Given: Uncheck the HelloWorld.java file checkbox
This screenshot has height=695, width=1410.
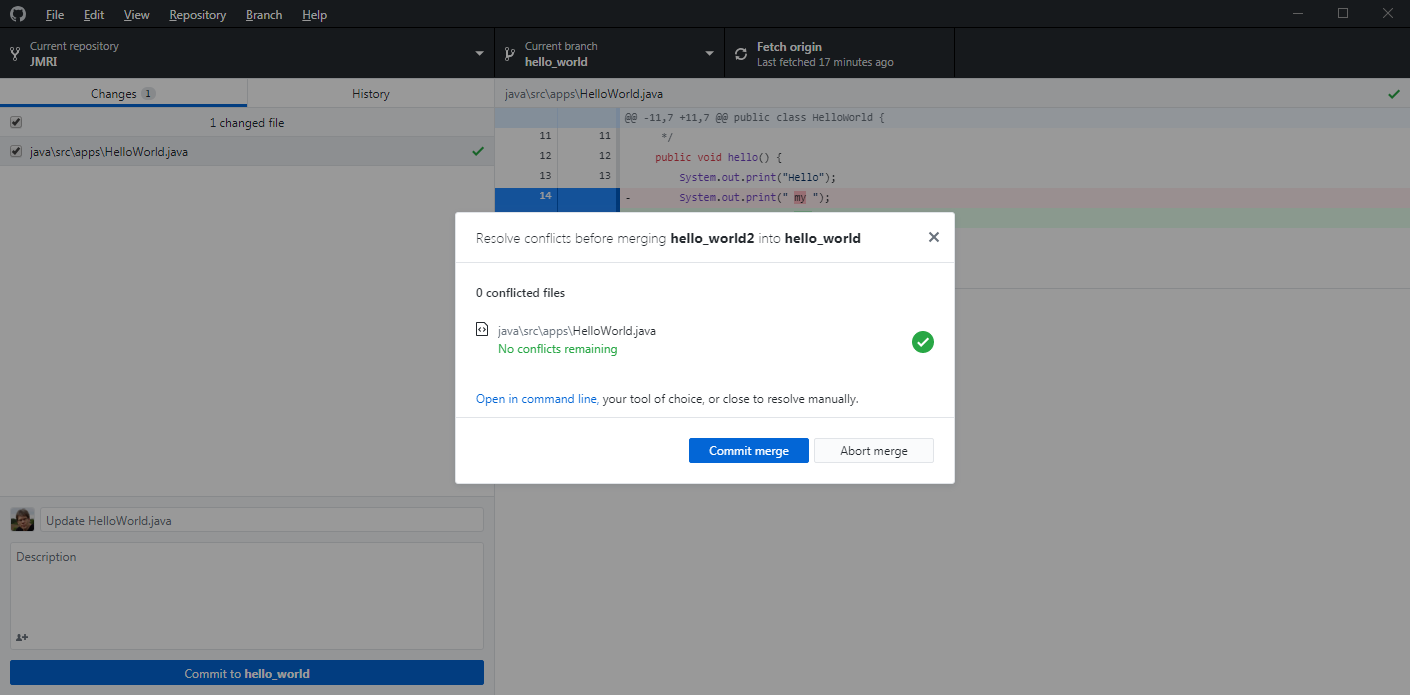Looking at the screenshot, I should click(16, 152).
